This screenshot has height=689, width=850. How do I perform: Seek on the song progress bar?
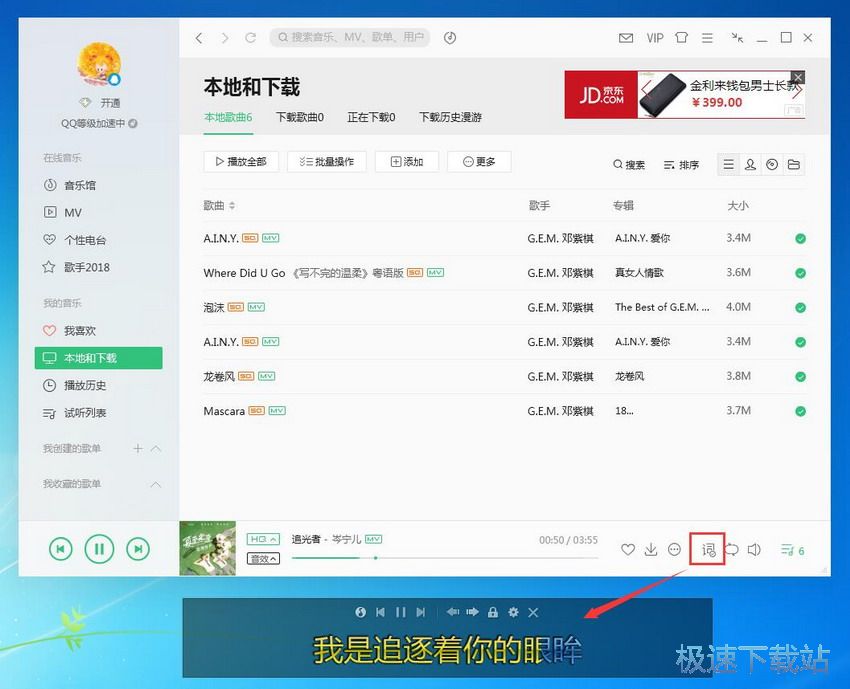pyautogui.click(x=445, y=557)
